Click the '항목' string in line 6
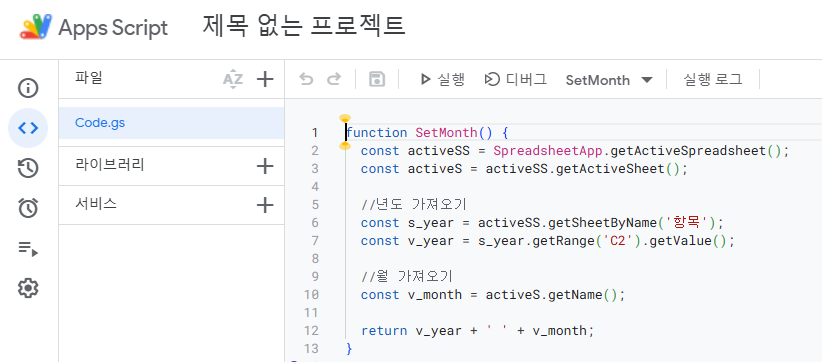 (x=688, y=223)
